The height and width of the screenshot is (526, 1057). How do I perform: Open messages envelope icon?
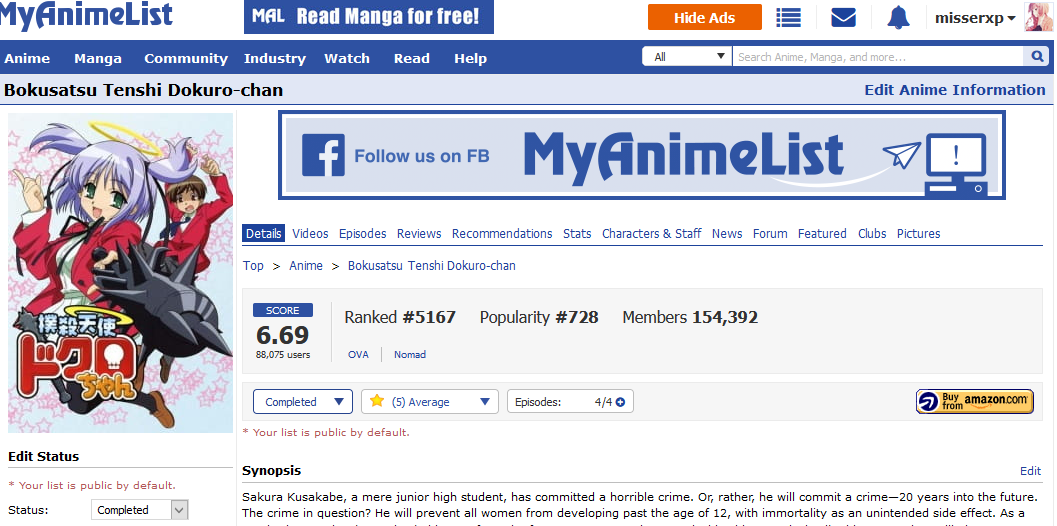point(843,18)
